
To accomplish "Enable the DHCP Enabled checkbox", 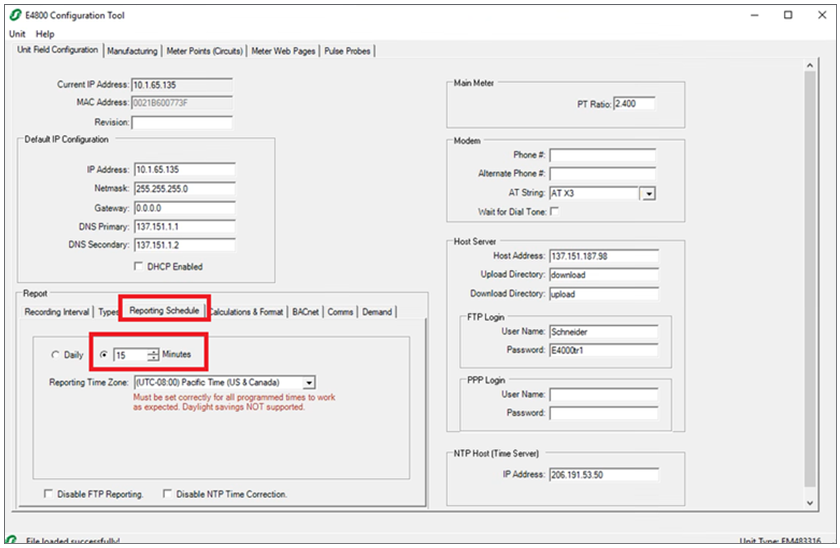I will pos(139,266).
